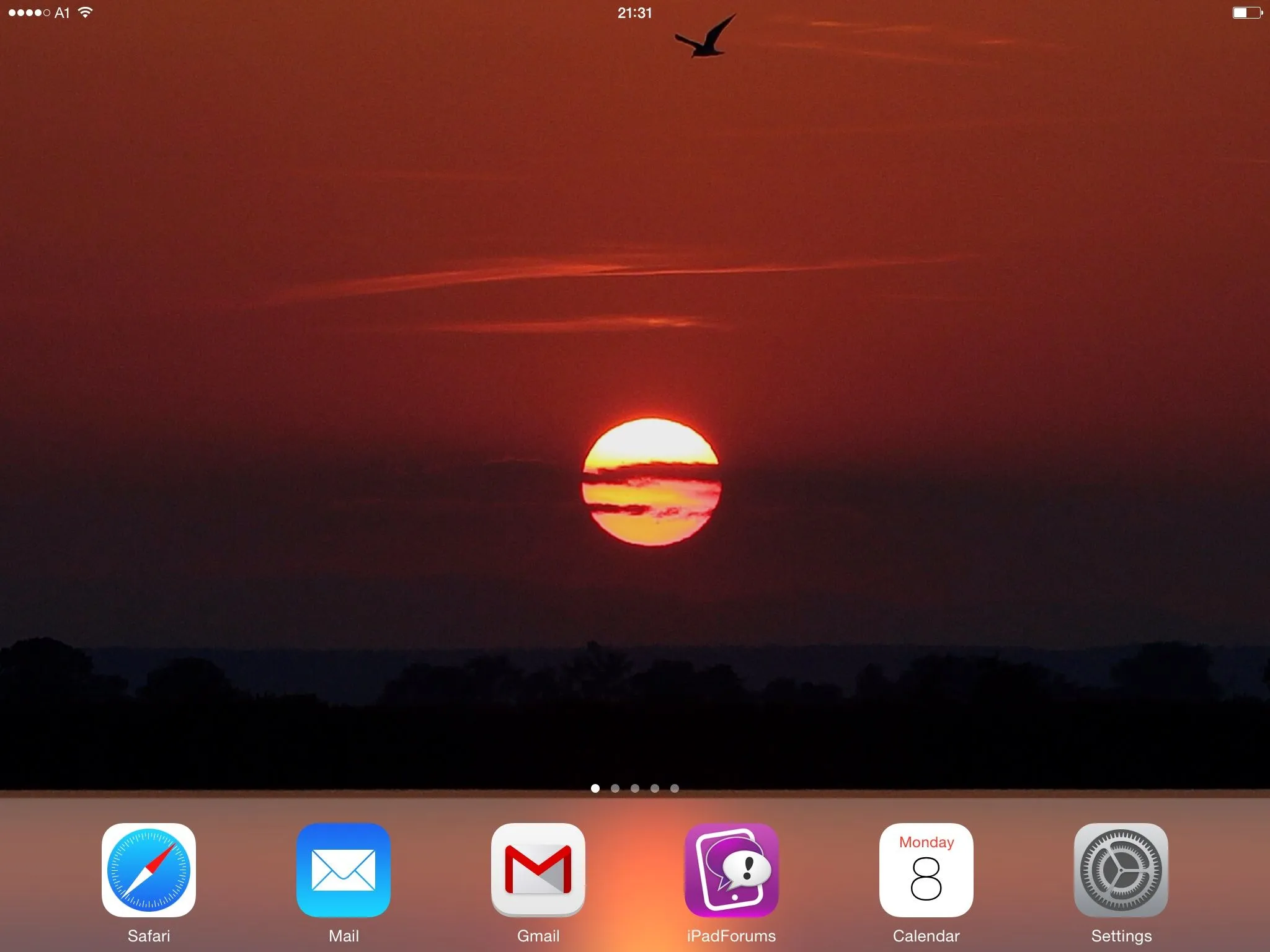Launch the Mail app

click(343, 870)
